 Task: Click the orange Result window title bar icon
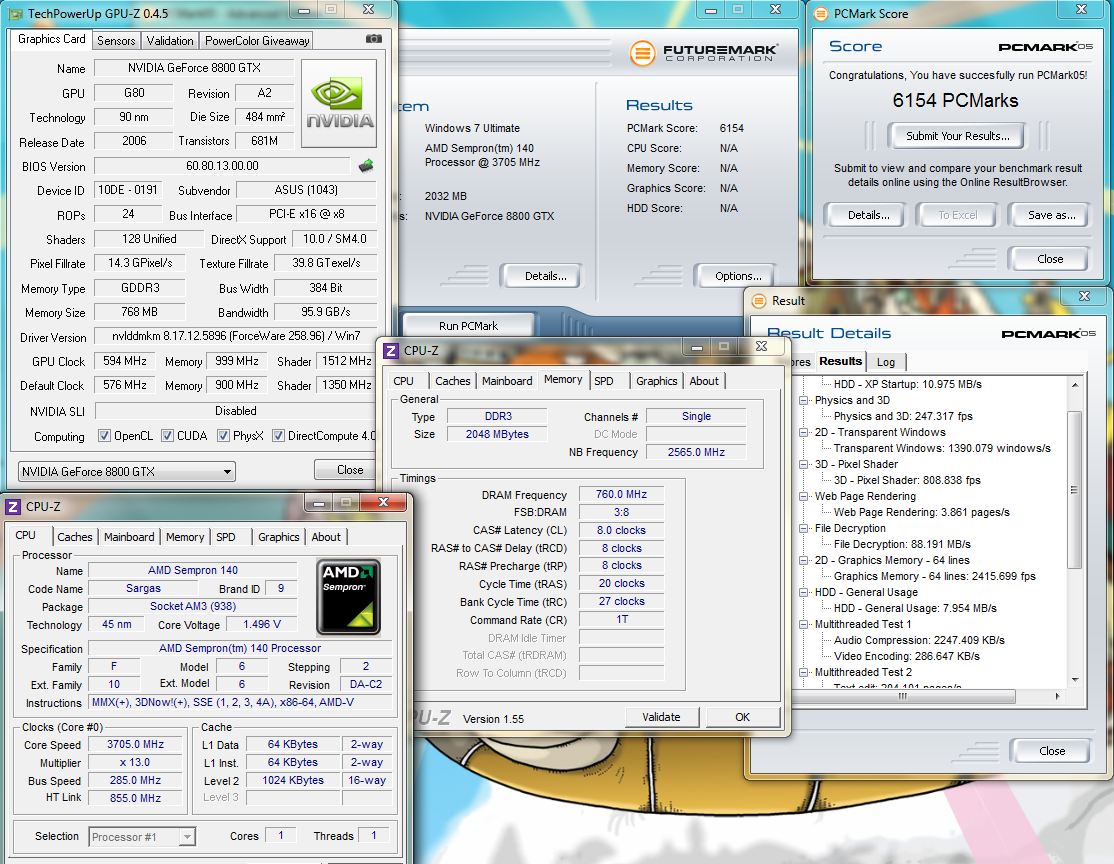[759, 301]
